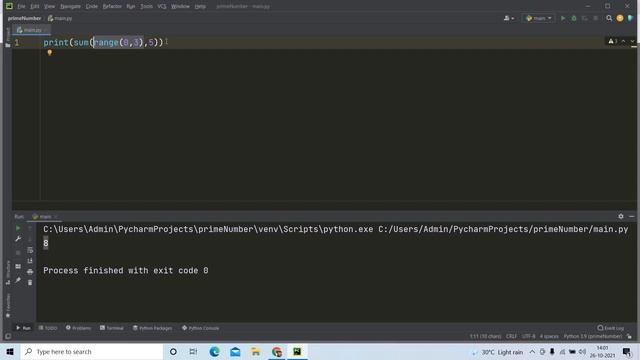640x360 pixels.
Task: Print the Run console output
Action: pos(30,271)
